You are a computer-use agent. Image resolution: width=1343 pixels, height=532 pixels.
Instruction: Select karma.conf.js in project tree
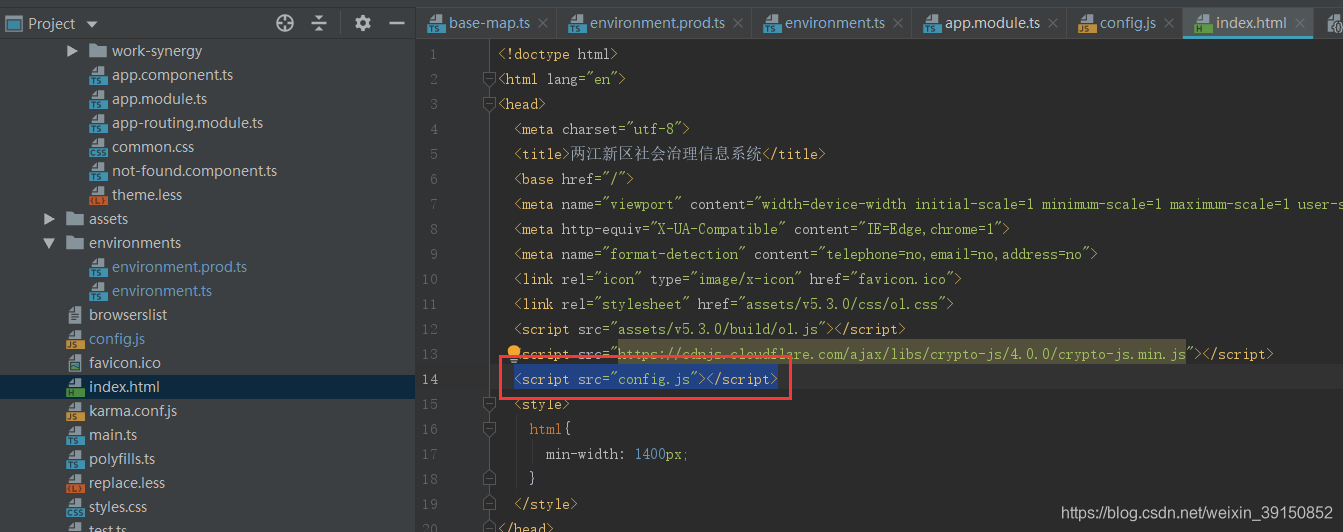tap(133, 411)
